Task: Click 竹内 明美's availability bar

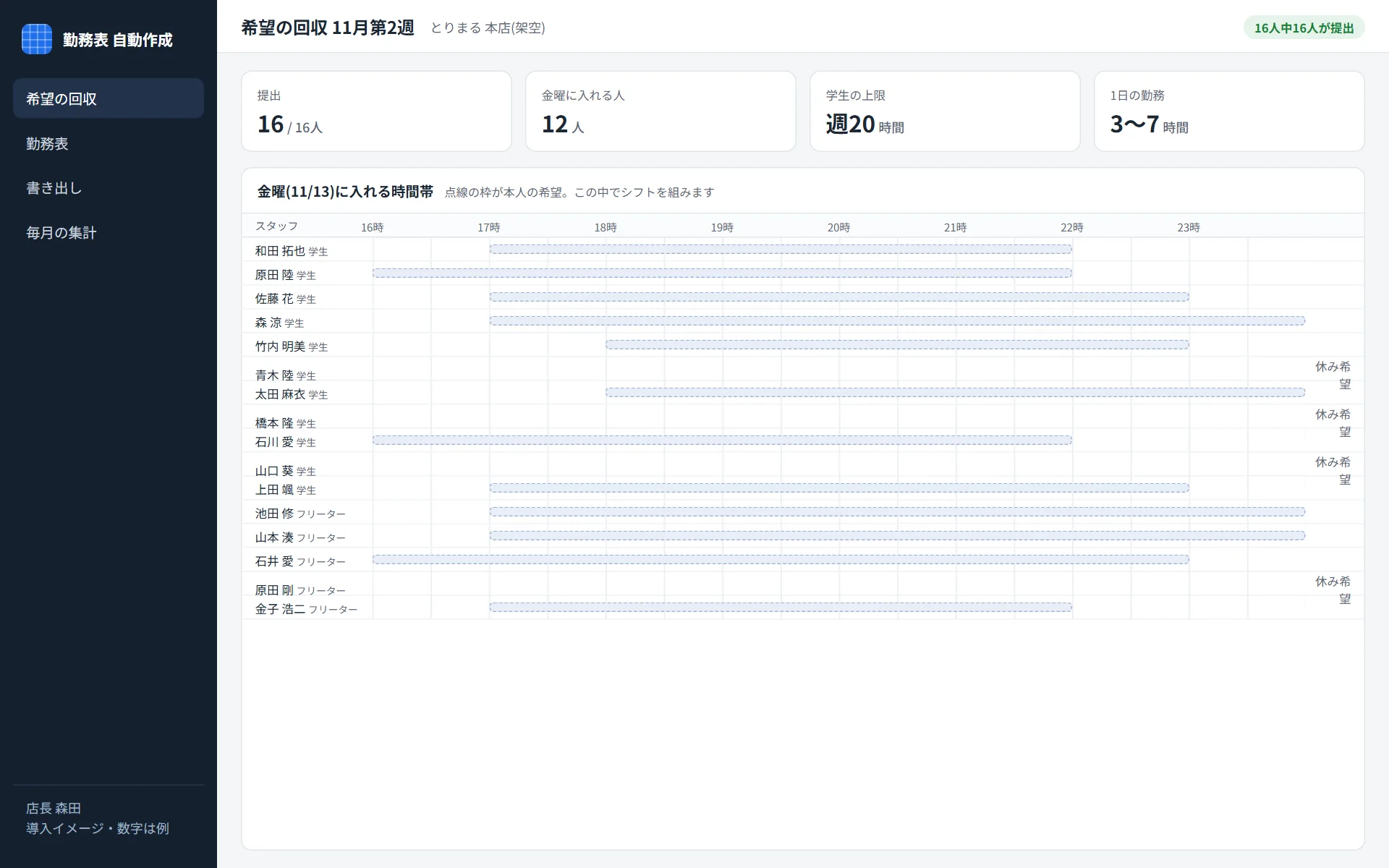Action: coord(897,344)
